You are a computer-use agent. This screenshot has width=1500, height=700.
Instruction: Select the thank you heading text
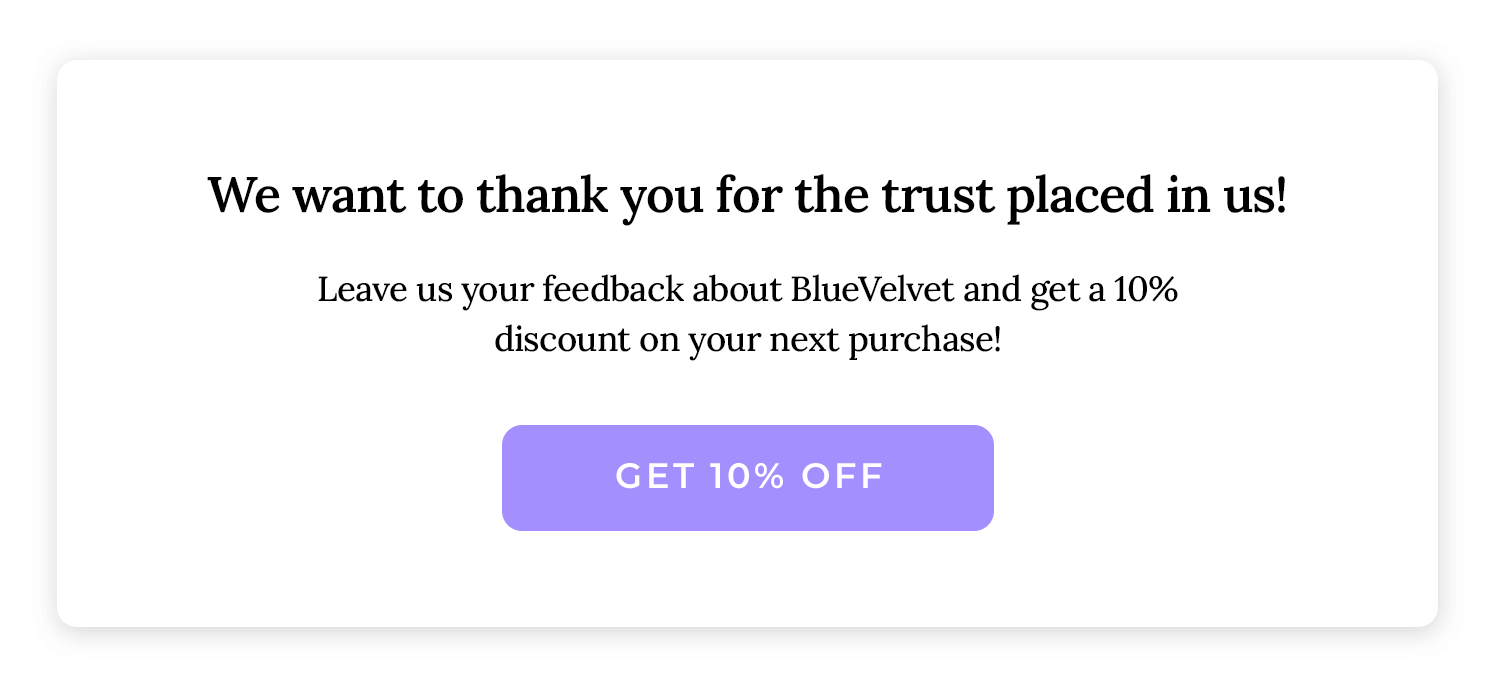pyautogui.click(x=747, y=197)
